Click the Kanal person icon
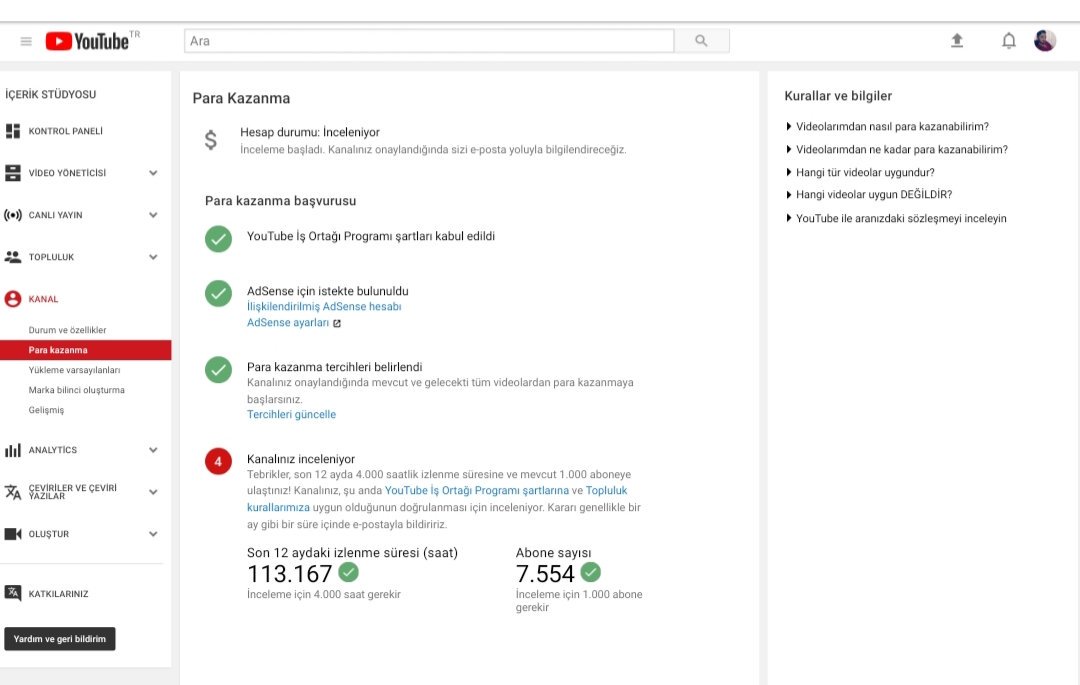Screen dimensions: 1080x685 pyautogui.click(x=12, y=299)
